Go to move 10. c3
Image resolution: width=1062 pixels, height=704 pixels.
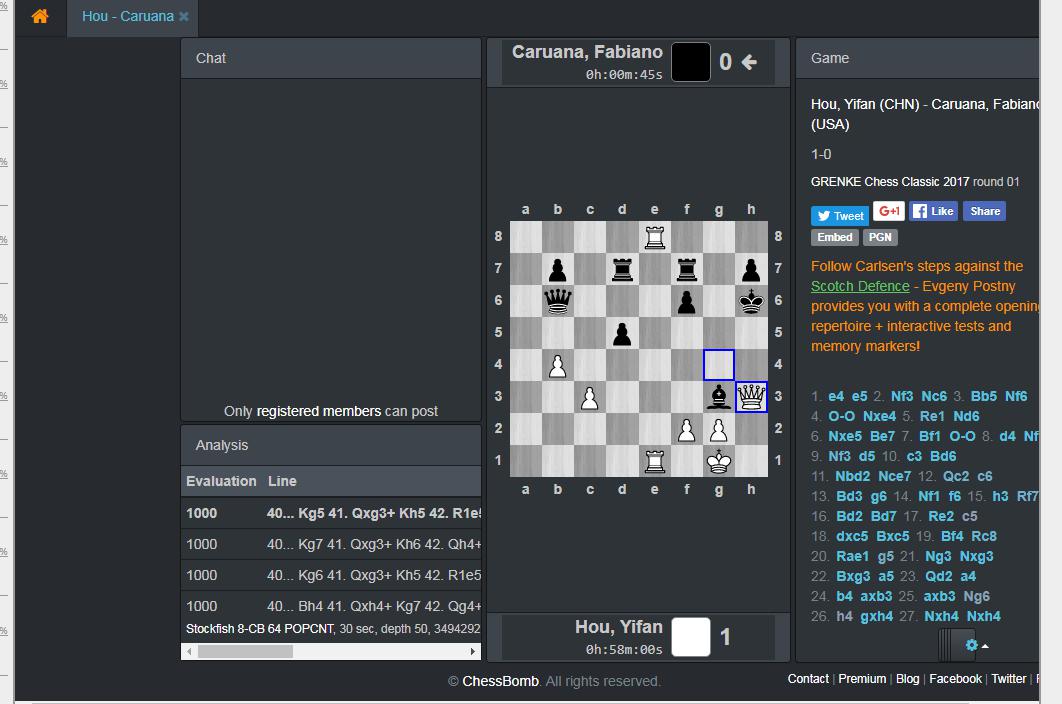[x=914, y=456]
